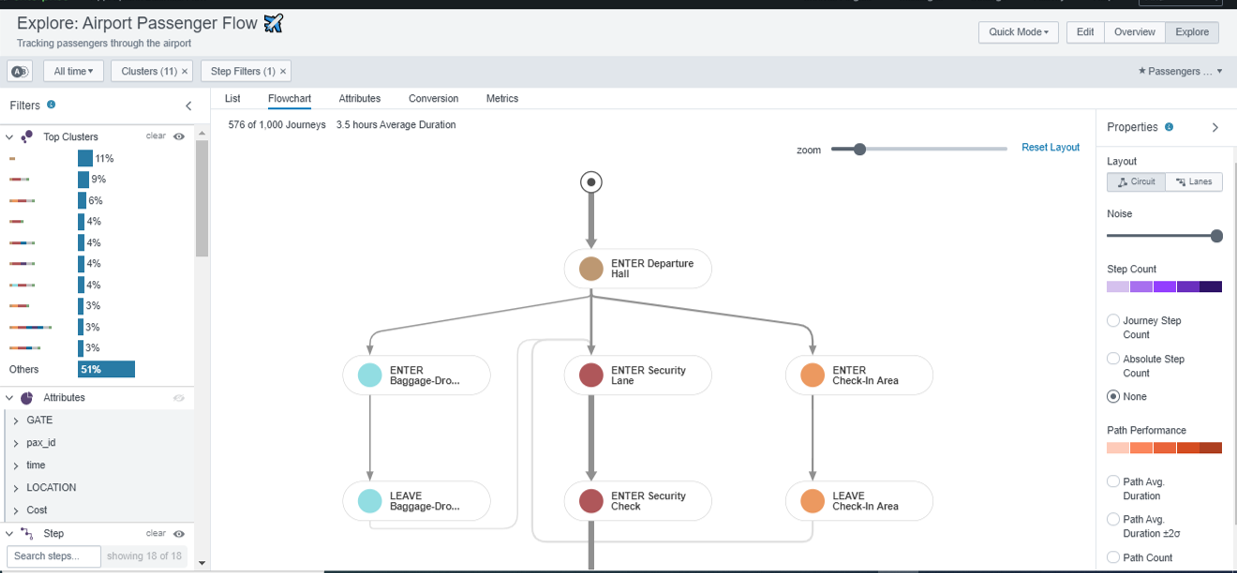Click clear link in Top Clusters
The height and width of the screenshot is (573, 1237).
[156, 136]
